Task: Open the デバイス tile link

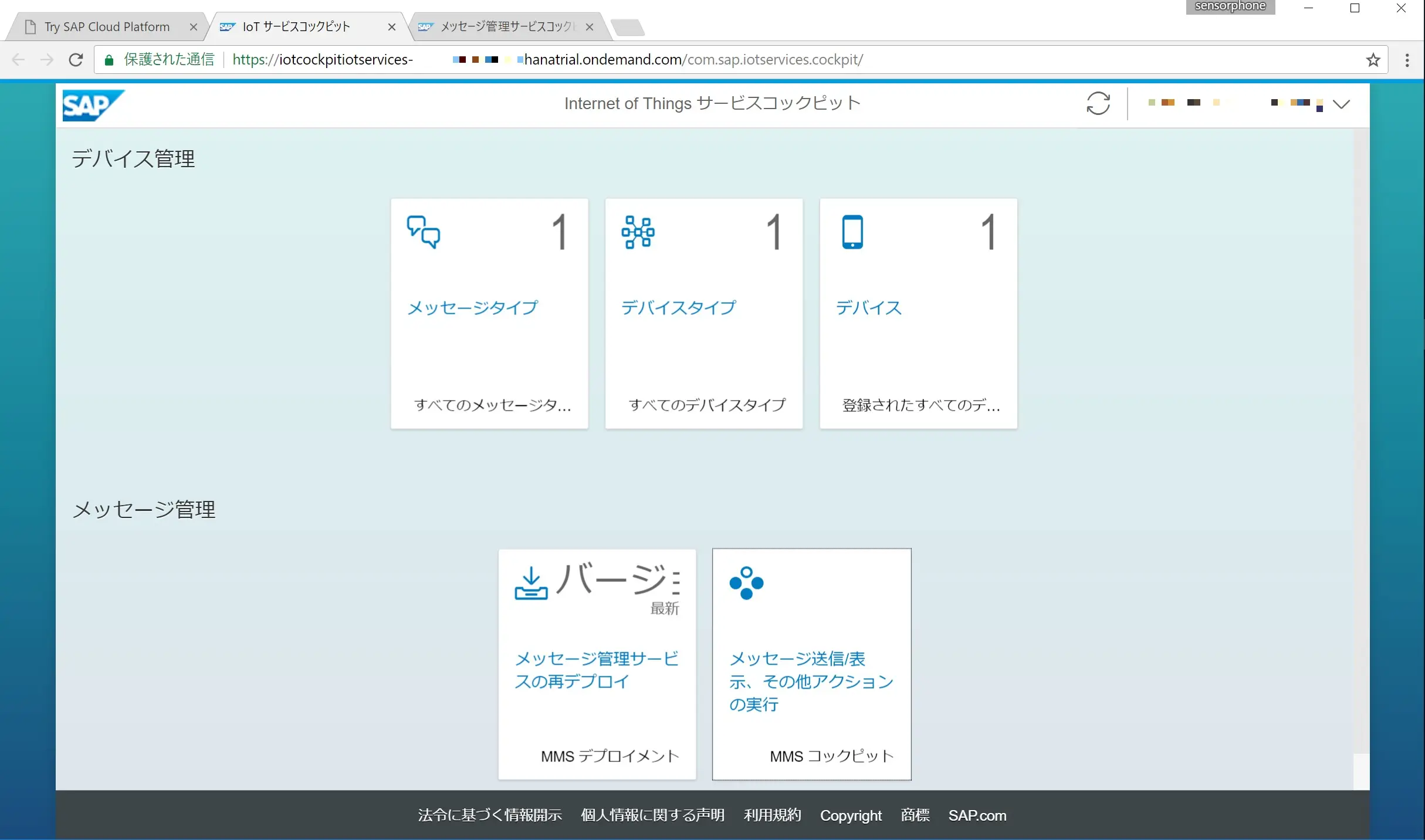Action: pyautogui.click(x=869, y=308)
